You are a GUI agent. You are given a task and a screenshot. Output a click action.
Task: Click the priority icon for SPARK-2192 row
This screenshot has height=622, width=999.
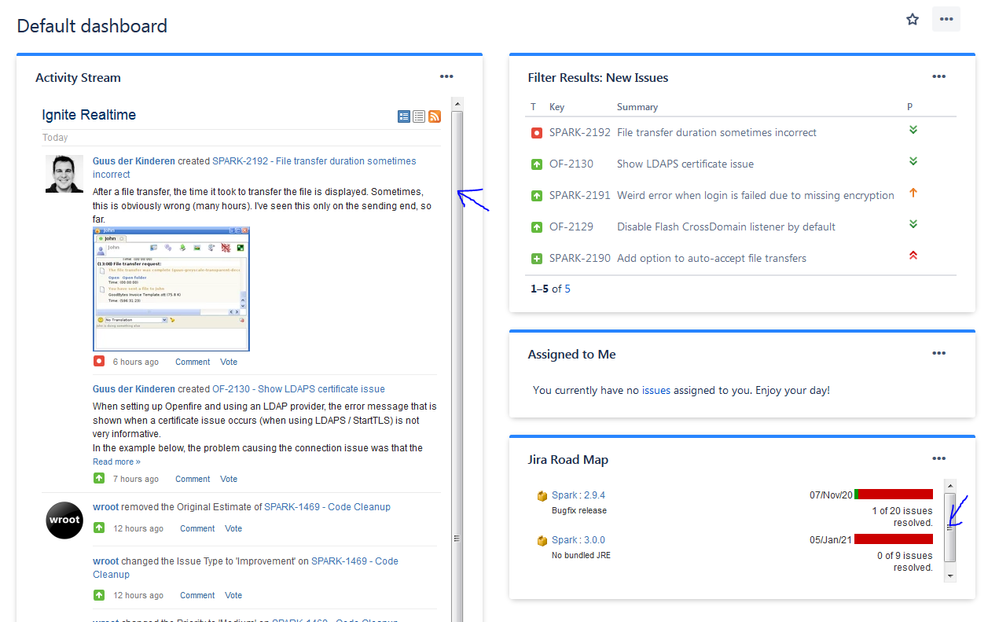tap(913, 130)
